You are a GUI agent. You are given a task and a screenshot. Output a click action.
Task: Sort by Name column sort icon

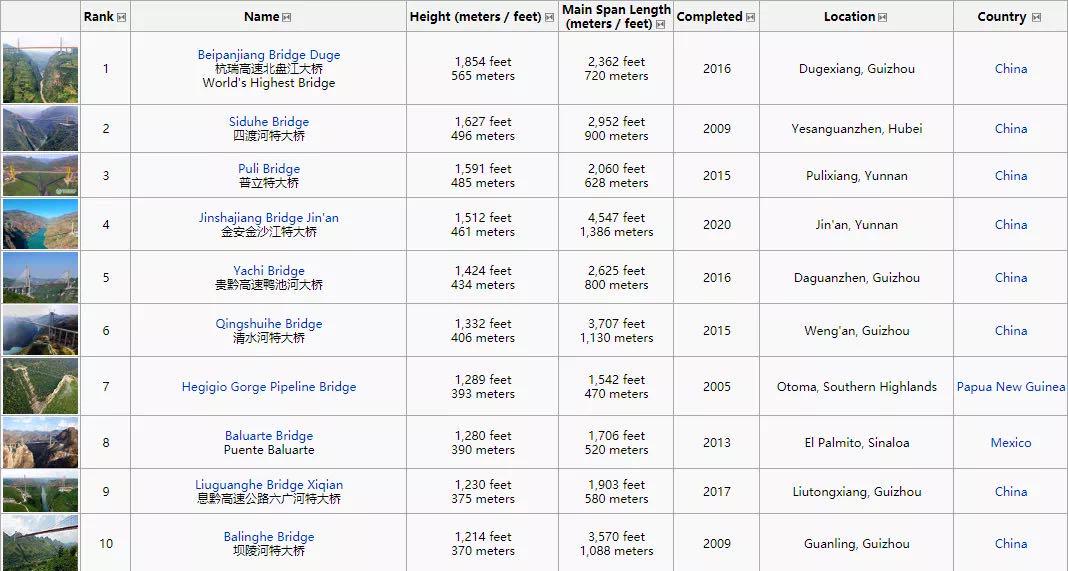click(286, 18)
